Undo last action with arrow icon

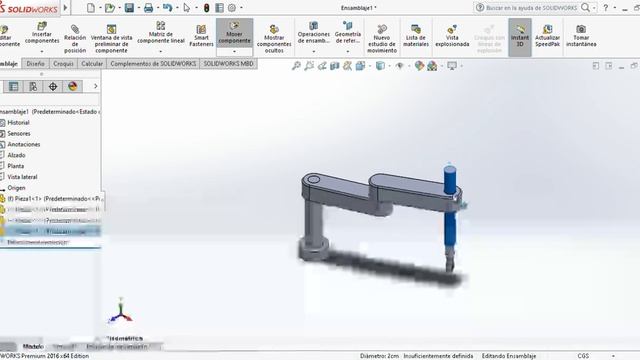167,8
